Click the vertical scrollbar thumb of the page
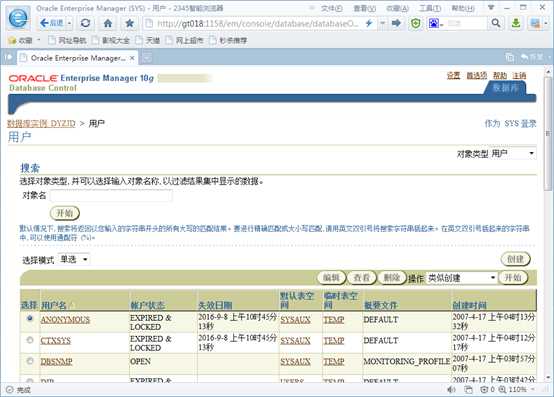 (x=548, y=134)
